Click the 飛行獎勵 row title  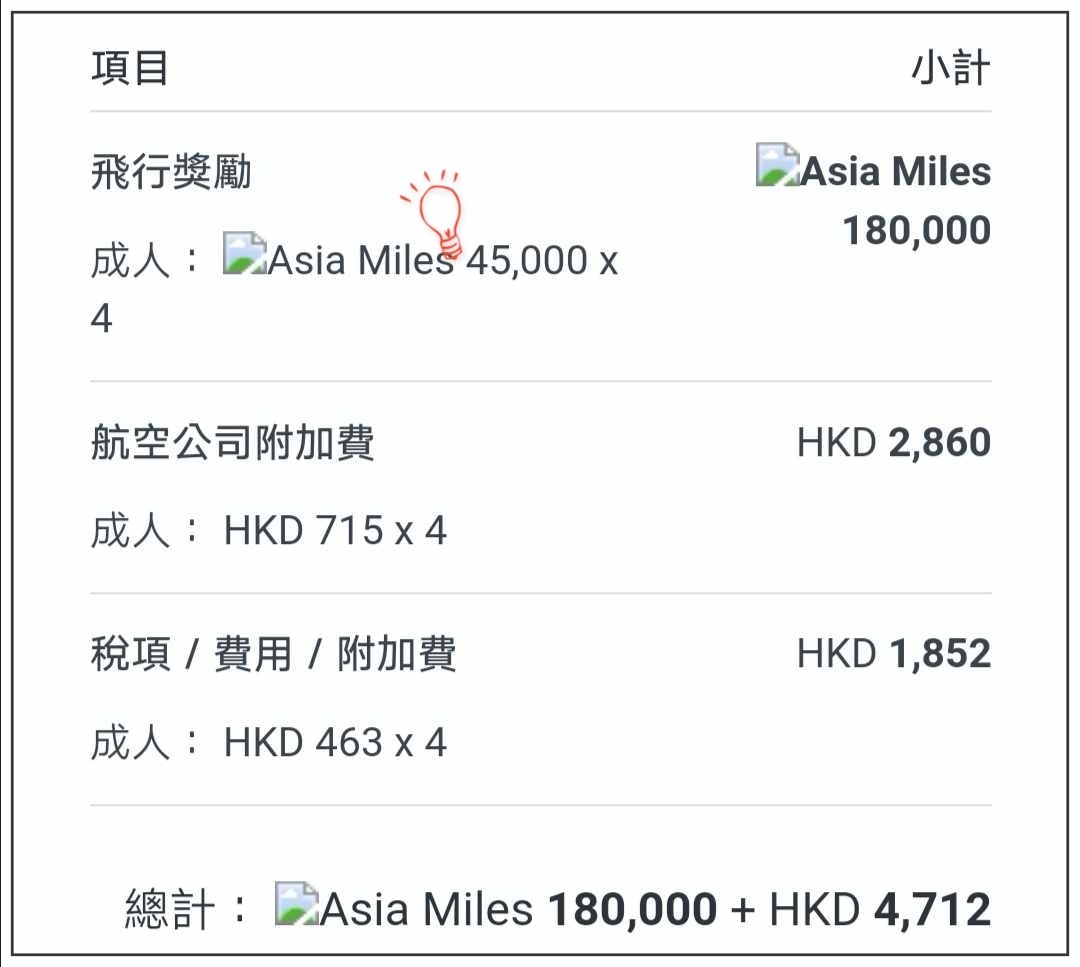172,171
